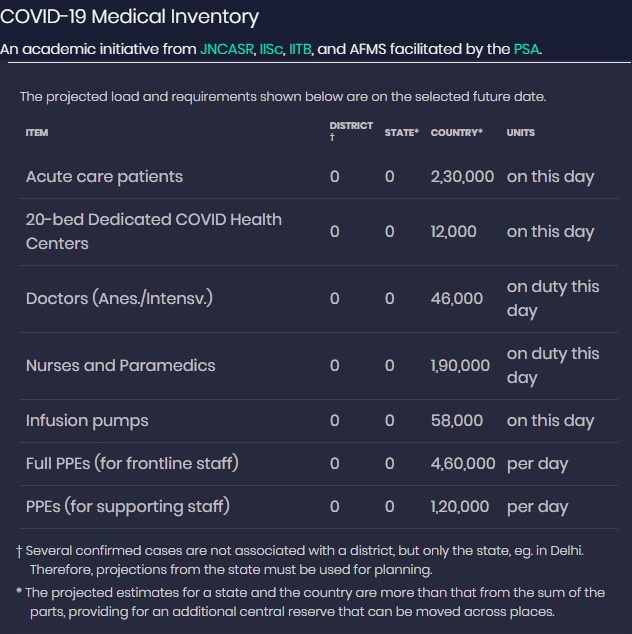Click the 4,60,000 Full PPEs country value
632x634 pixels.
[462, 464]
